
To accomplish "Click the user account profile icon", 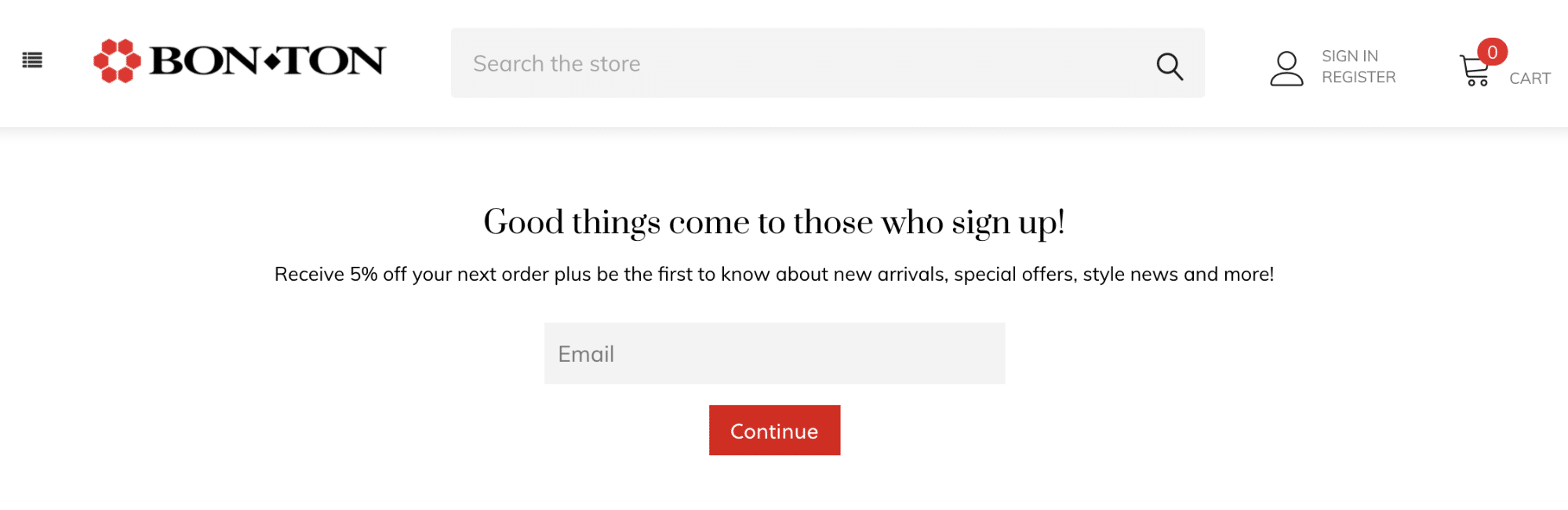I will click(x=1286, y=68).
